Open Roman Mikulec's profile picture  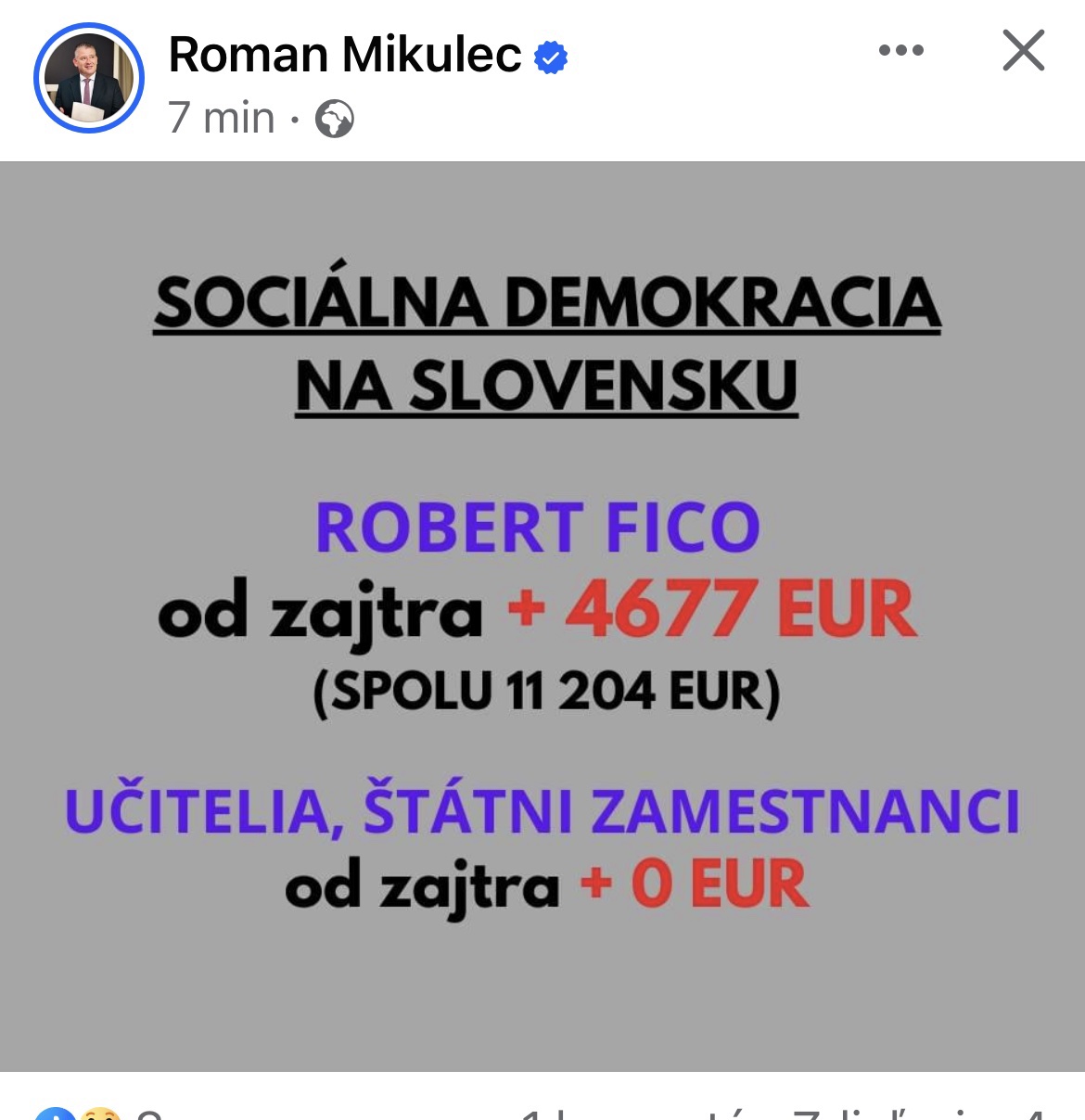click(89, 78)
